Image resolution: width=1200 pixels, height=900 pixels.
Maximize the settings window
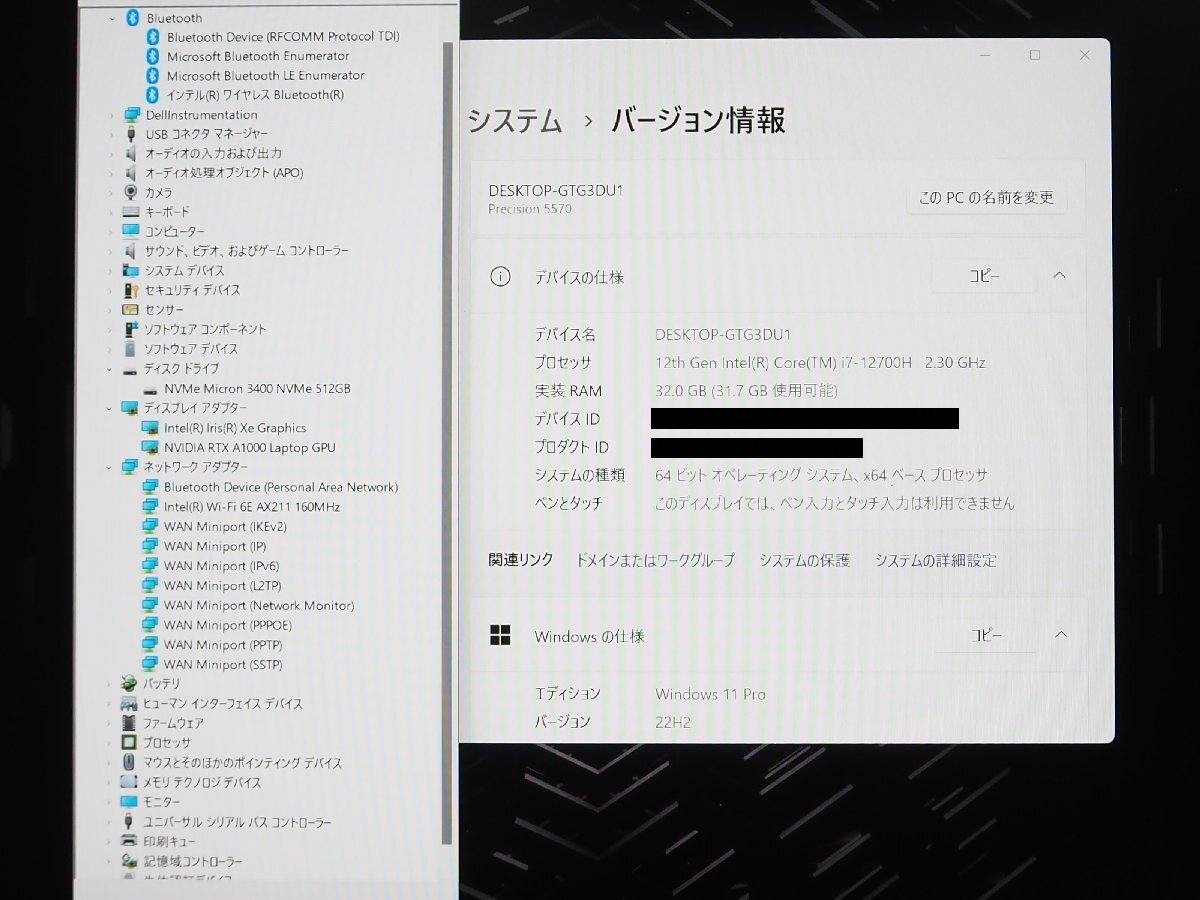tap(1034, 55)
